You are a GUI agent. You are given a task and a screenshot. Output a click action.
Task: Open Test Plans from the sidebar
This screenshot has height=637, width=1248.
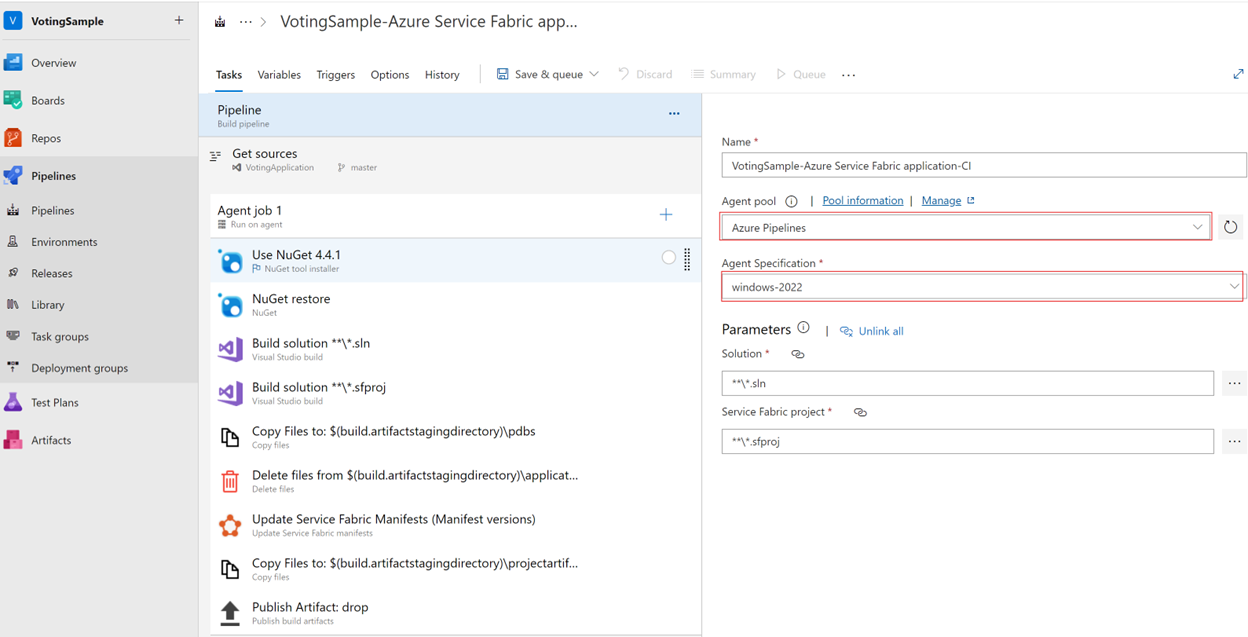click(x=54, y=402)
